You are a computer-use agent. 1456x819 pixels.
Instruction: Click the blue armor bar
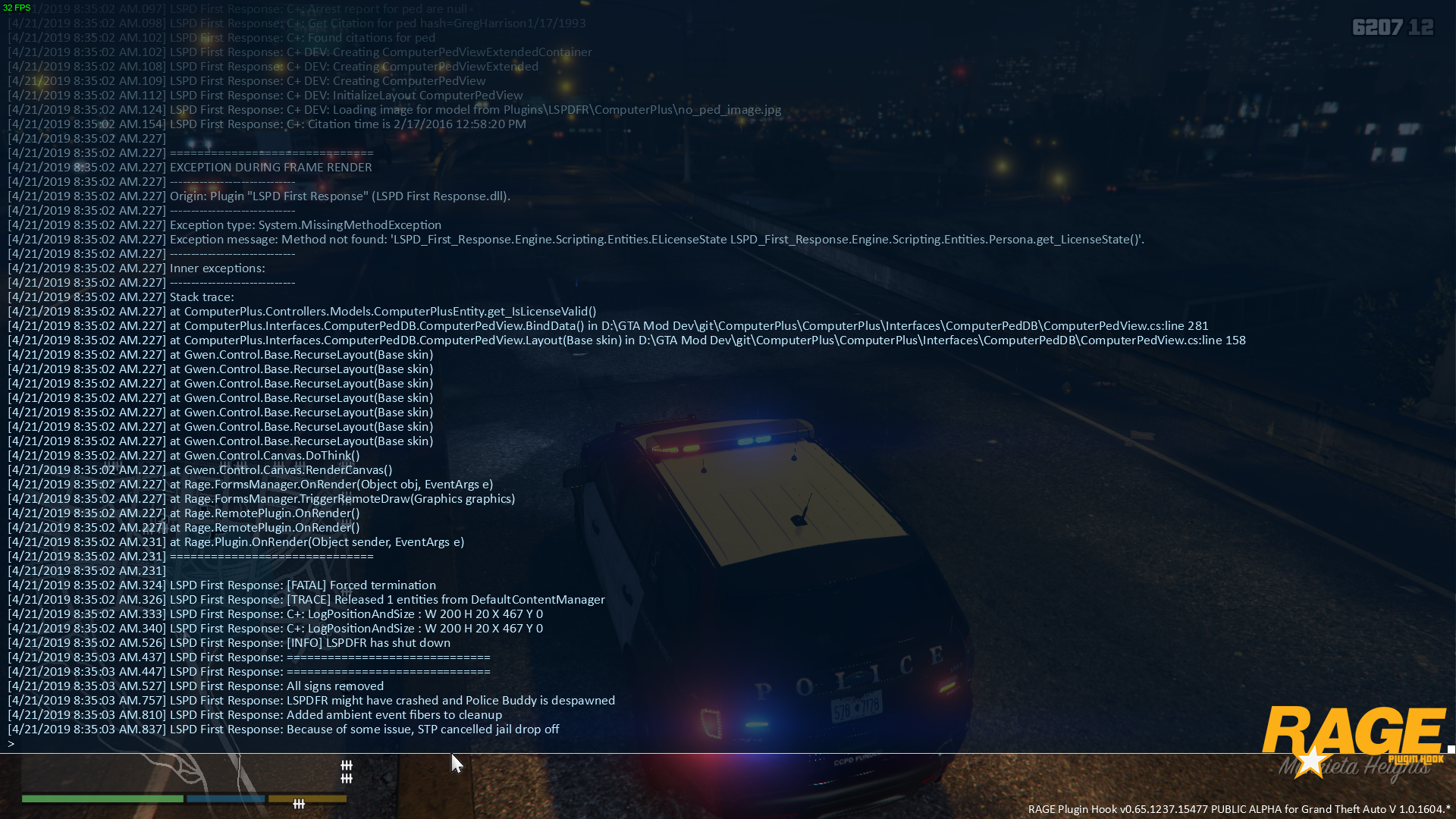pos(225,799)
